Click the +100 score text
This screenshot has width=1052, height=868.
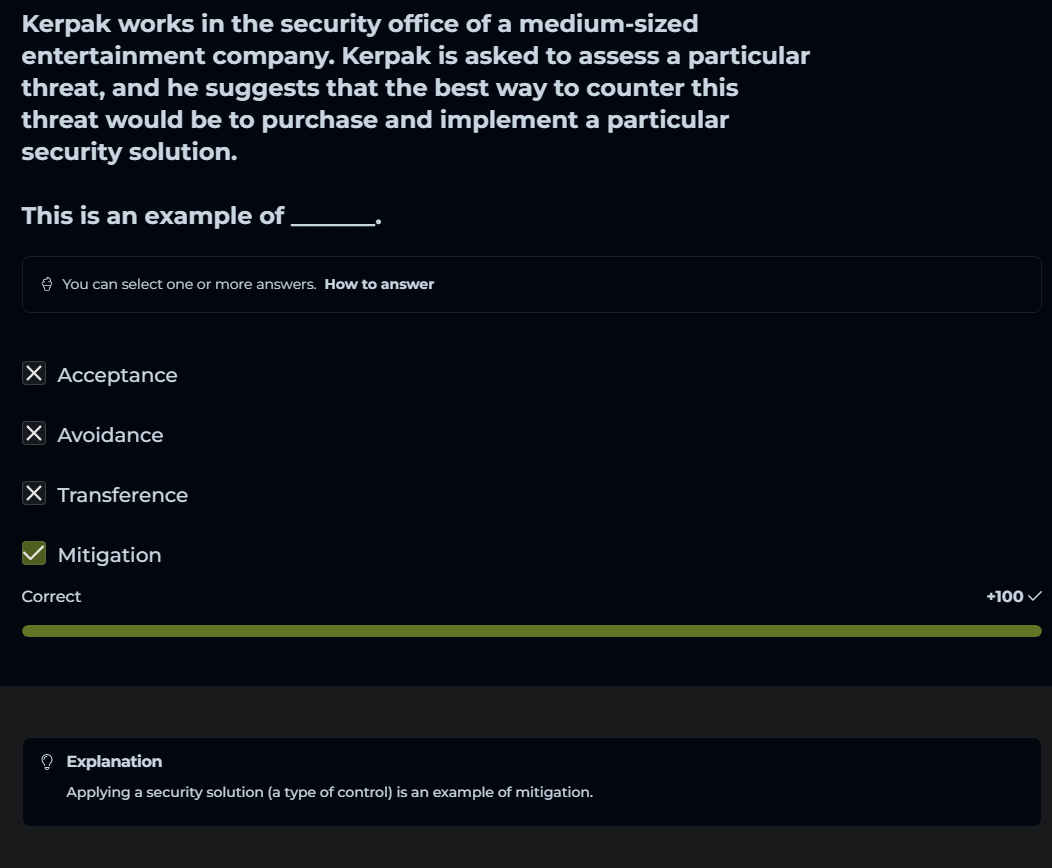pos(1004,597)
